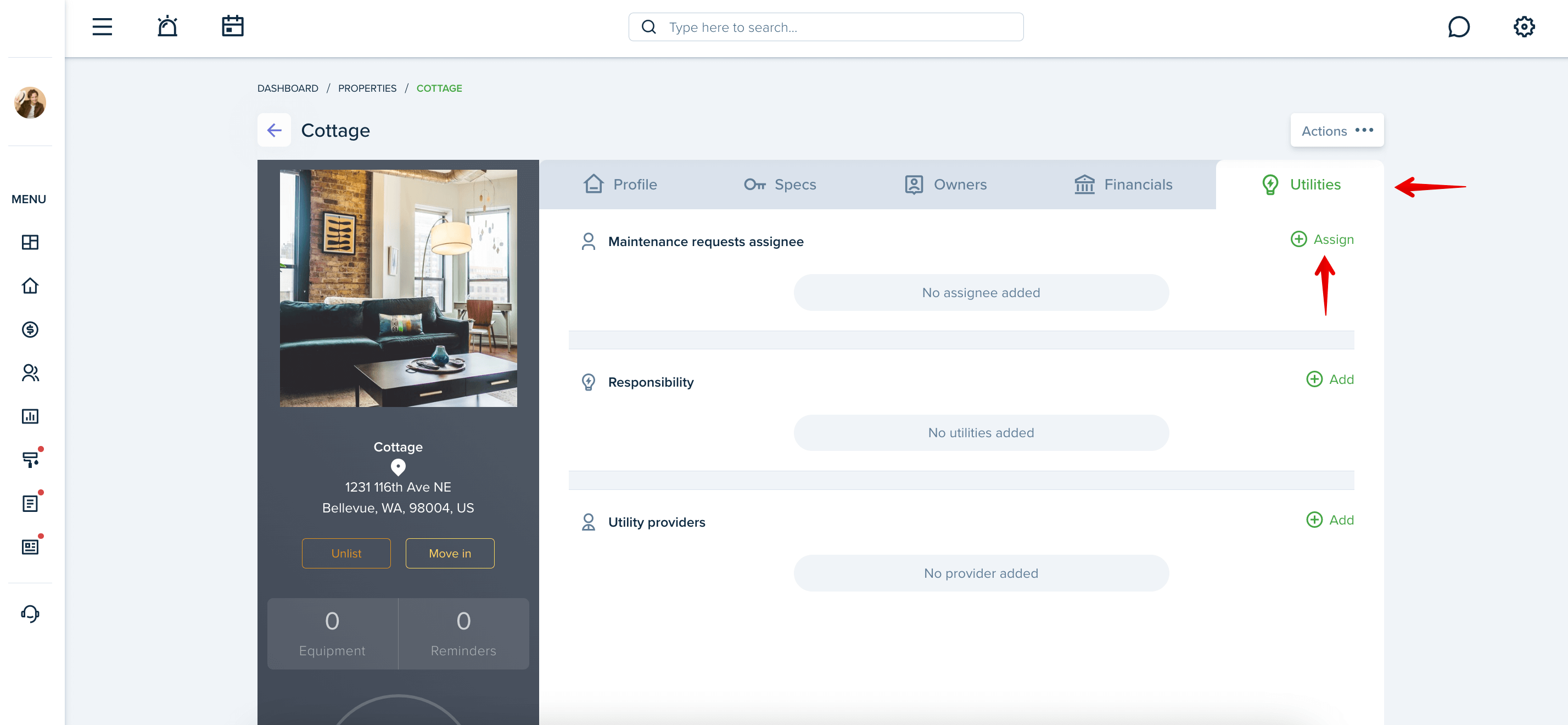This screenshot has width=1568, height=725.
Task: Click the Utility providers person icon
Action: (588, 522)
